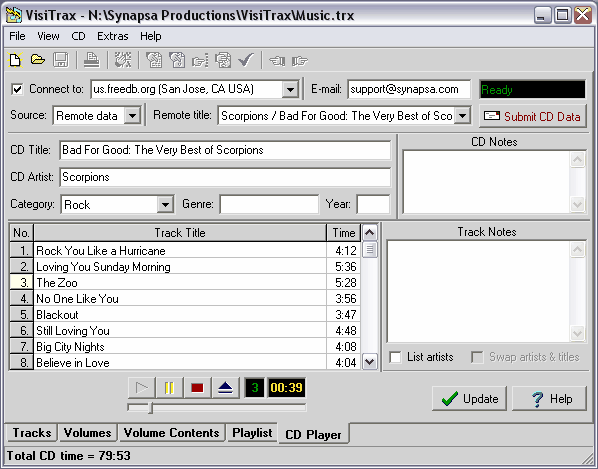Start playback with the Play button
Screen dimensions: 598x469
tap(141, 388)
